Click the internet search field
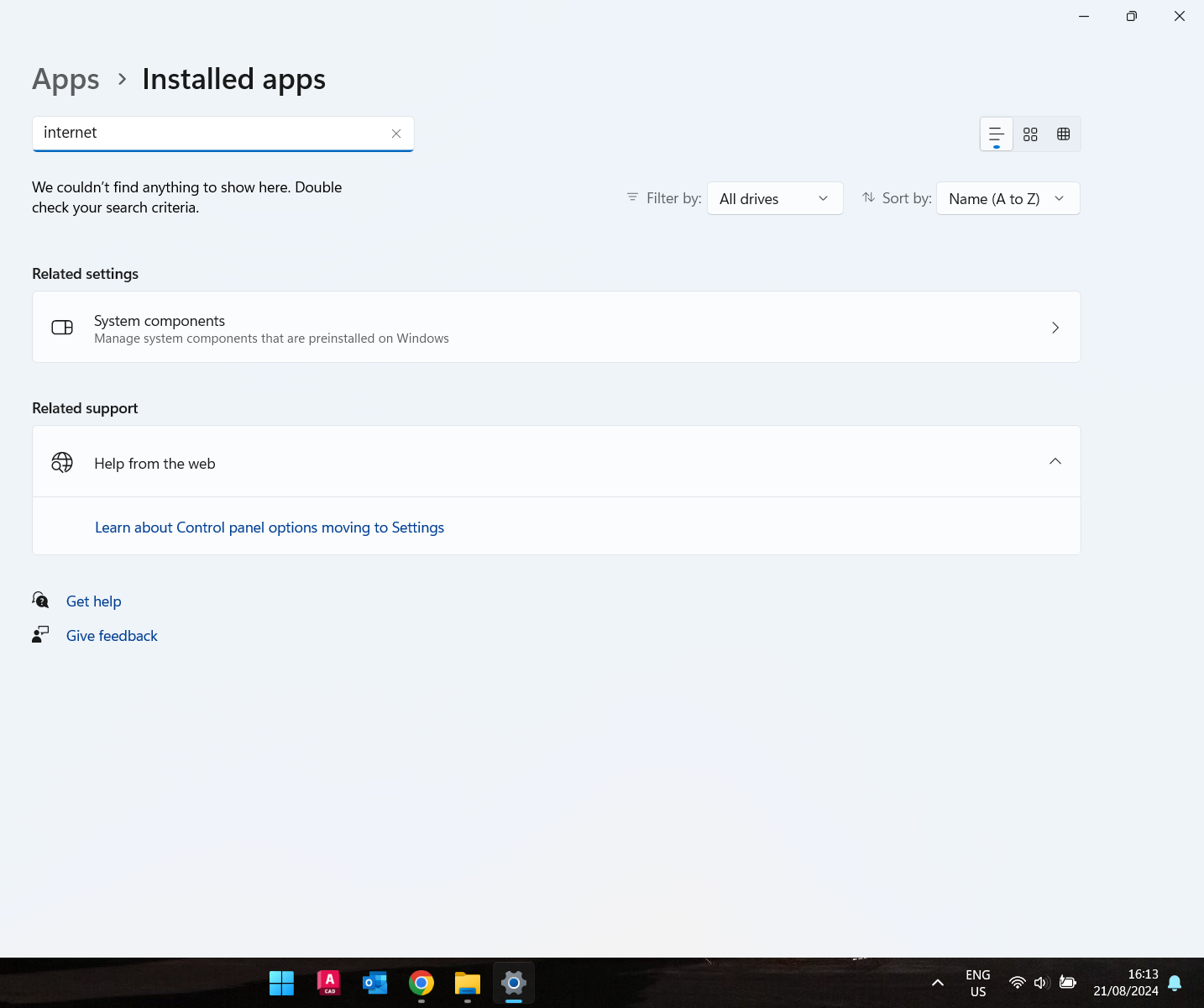 coord(223,134)
